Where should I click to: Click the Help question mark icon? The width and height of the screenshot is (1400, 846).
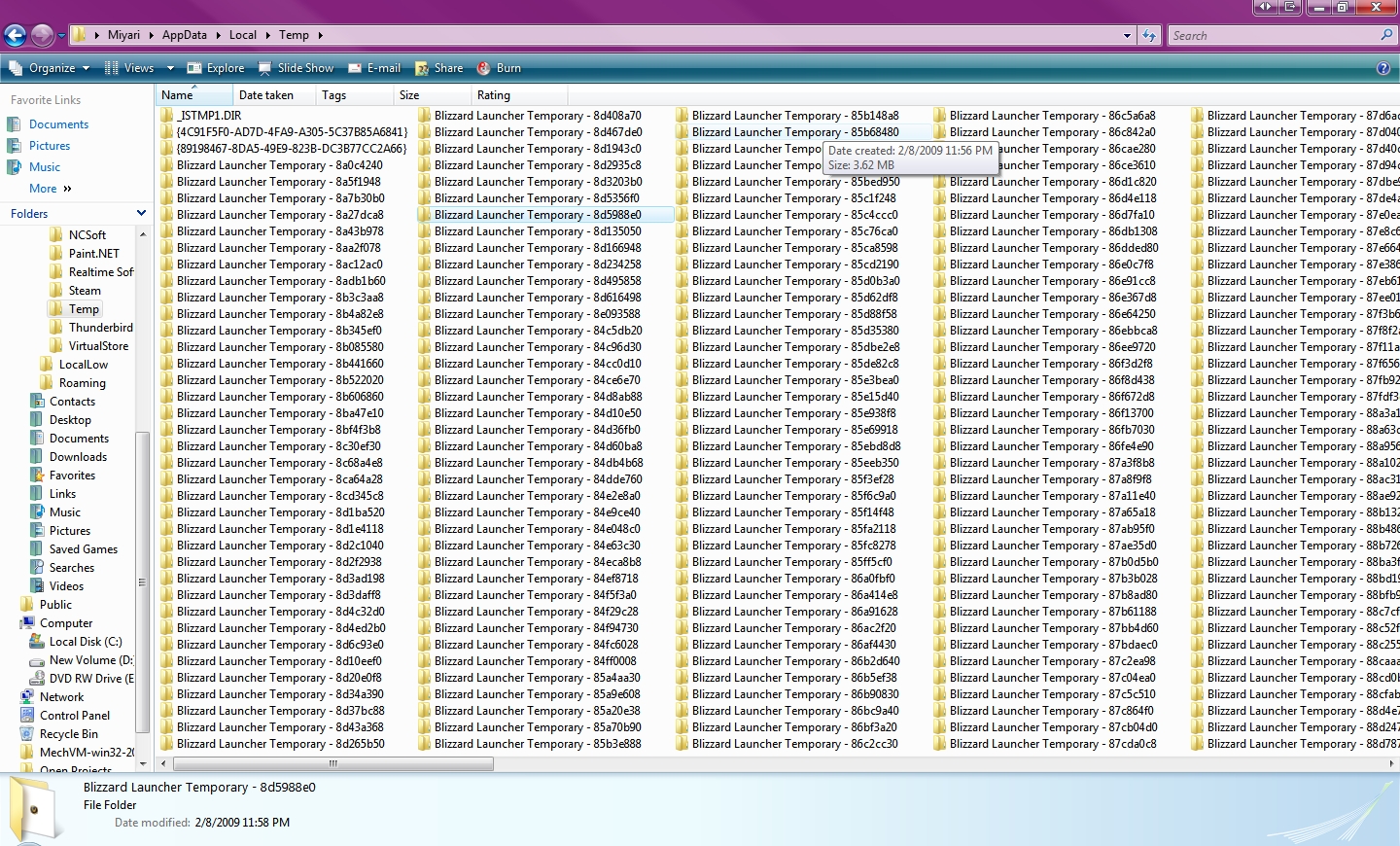pos(1382,68)
